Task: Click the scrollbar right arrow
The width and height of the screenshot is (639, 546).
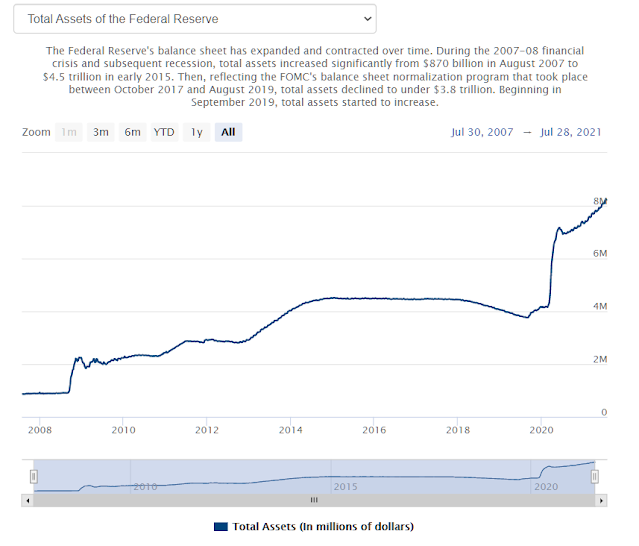Action: point(602,500)
